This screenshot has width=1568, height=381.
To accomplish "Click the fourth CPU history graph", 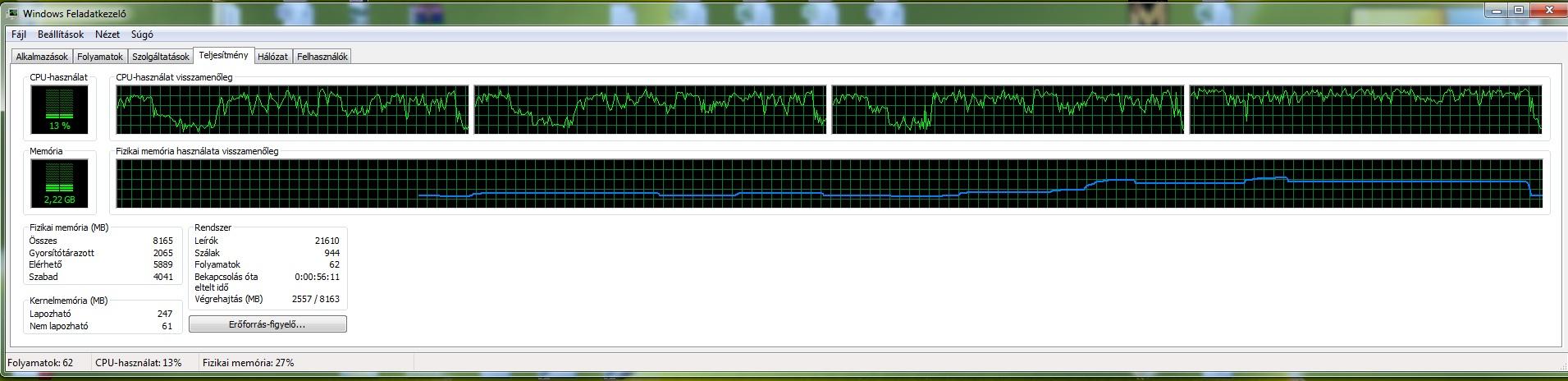I will pyautogui.click(x=1366, y=109).
